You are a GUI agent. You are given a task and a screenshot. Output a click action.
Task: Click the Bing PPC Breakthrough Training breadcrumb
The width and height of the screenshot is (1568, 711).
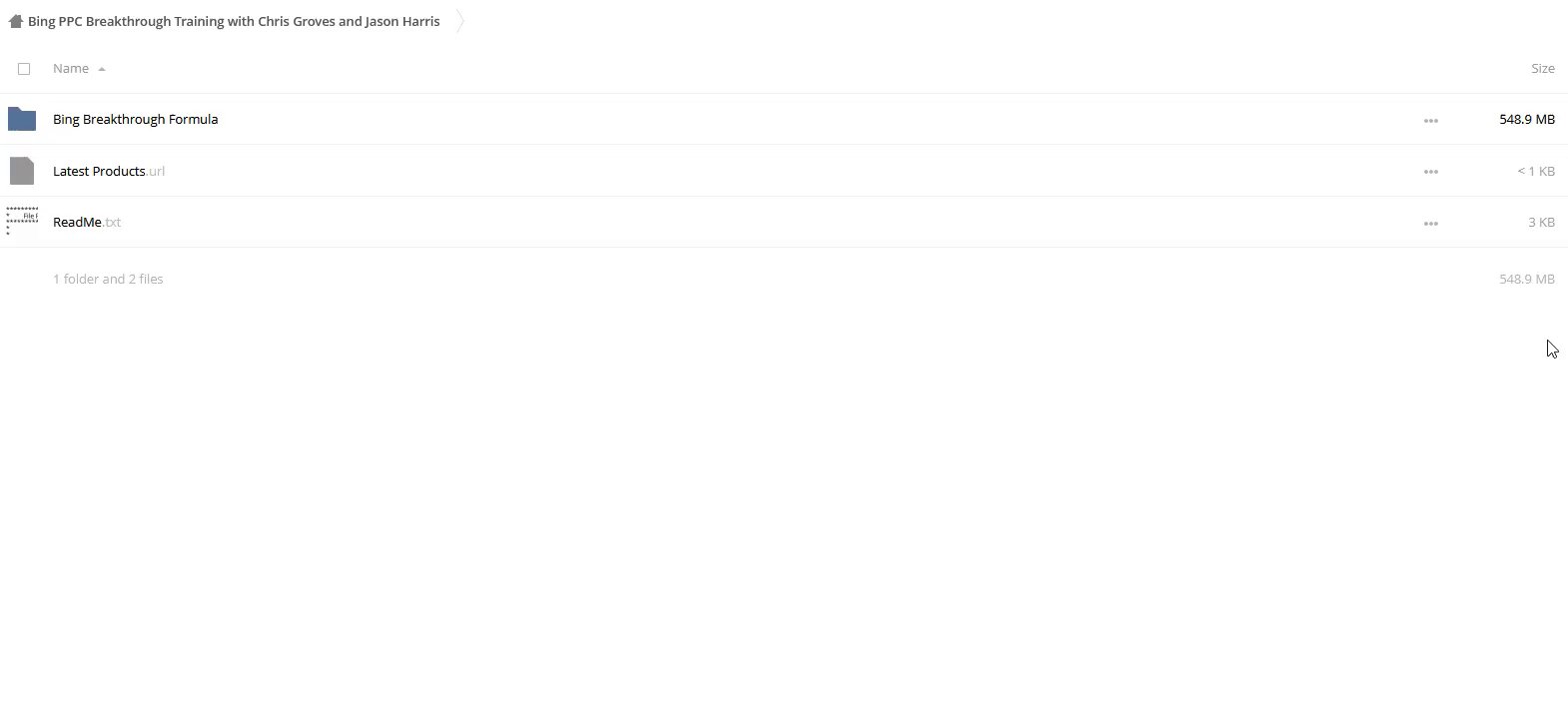[x=234, y=21]
